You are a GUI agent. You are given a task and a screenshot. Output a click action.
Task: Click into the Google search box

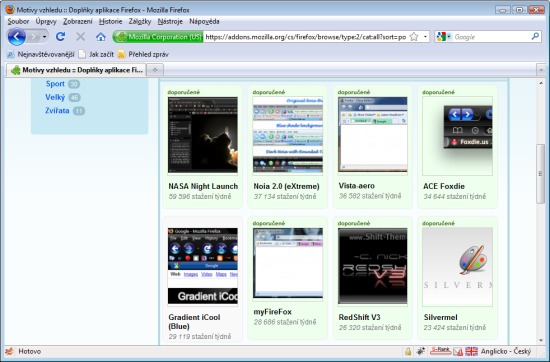pos(491,37)
